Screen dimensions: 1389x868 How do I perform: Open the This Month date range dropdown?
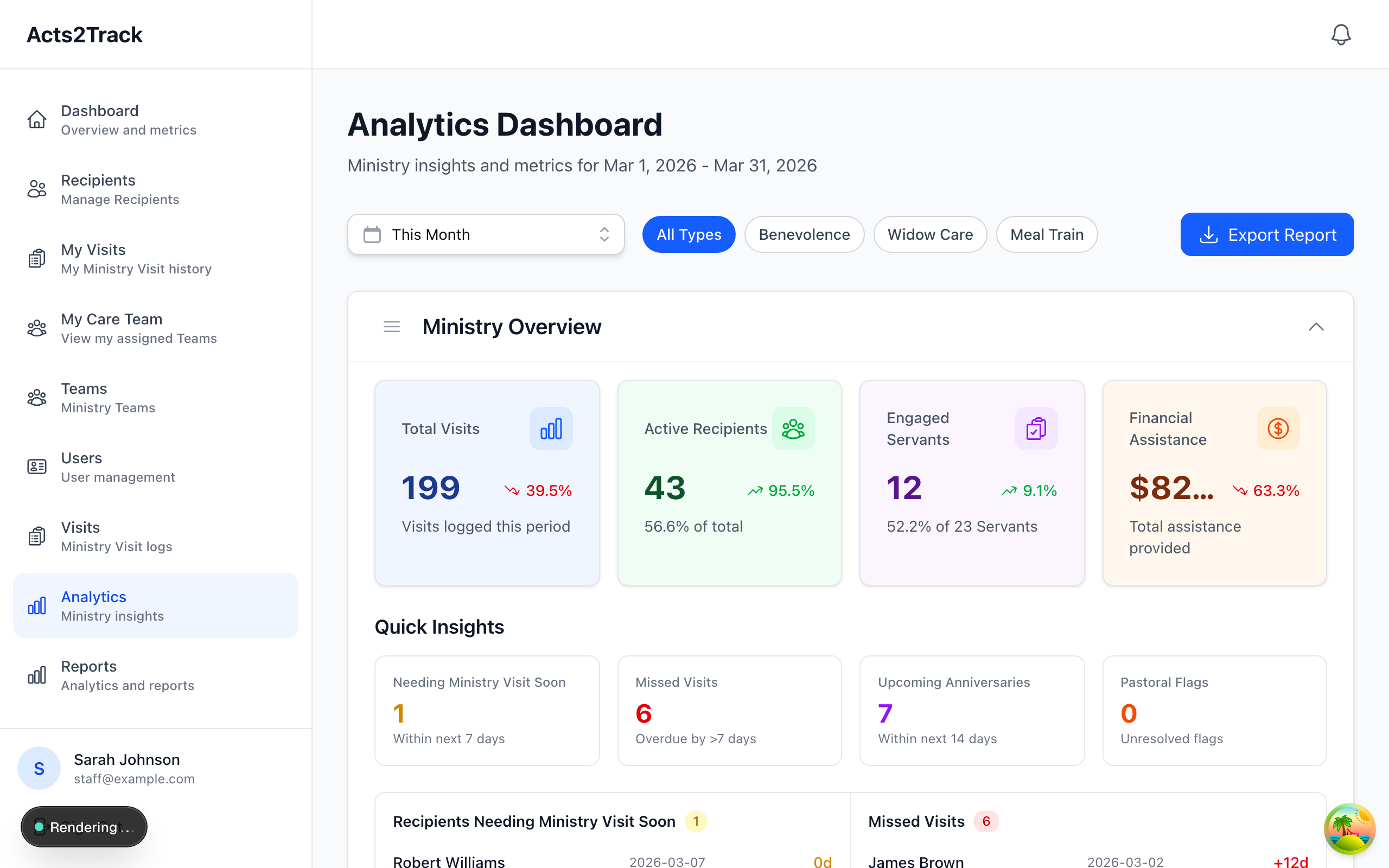coord(486,234)
